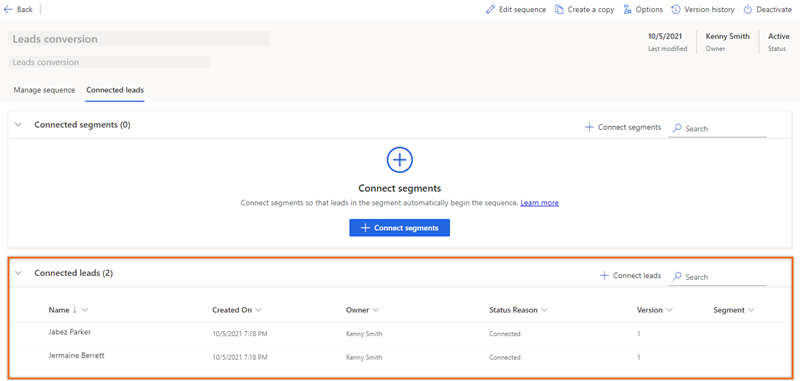The image size is (801, 381).
Task: Open the Segment column dropdown
Action: [x=751, y=310]
